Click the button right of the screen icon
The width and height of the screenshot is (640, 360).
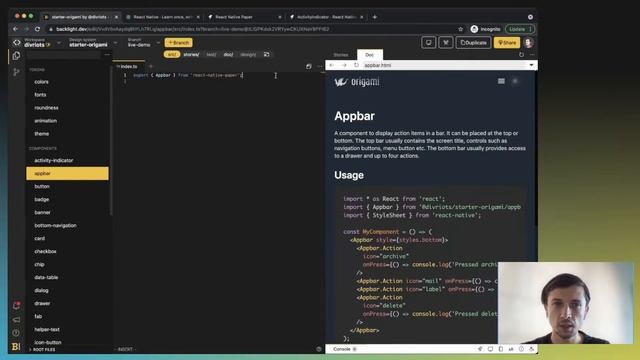point(445,42)
